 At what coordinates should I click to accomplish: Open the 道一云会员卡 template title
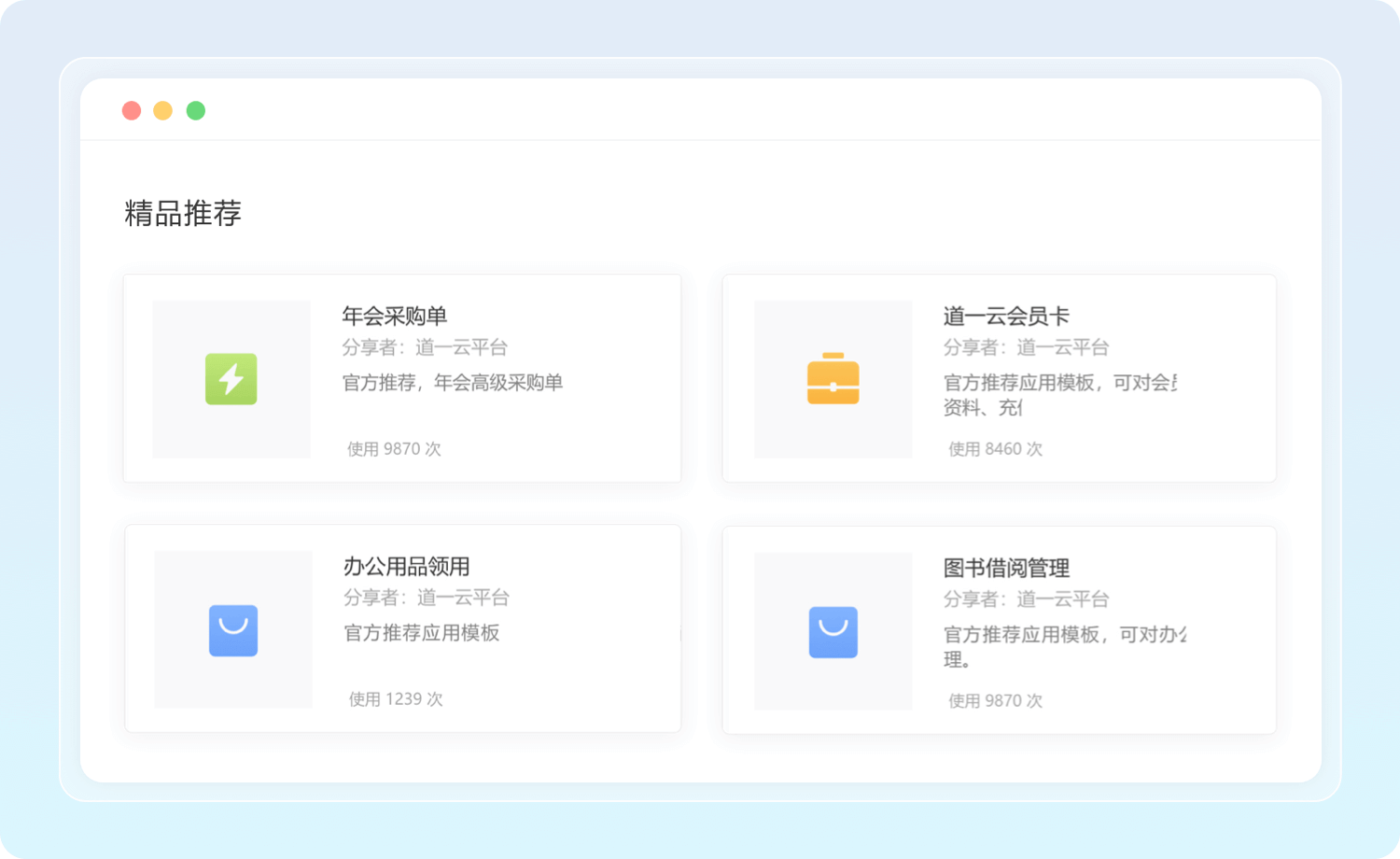(x=1005, y=317)
